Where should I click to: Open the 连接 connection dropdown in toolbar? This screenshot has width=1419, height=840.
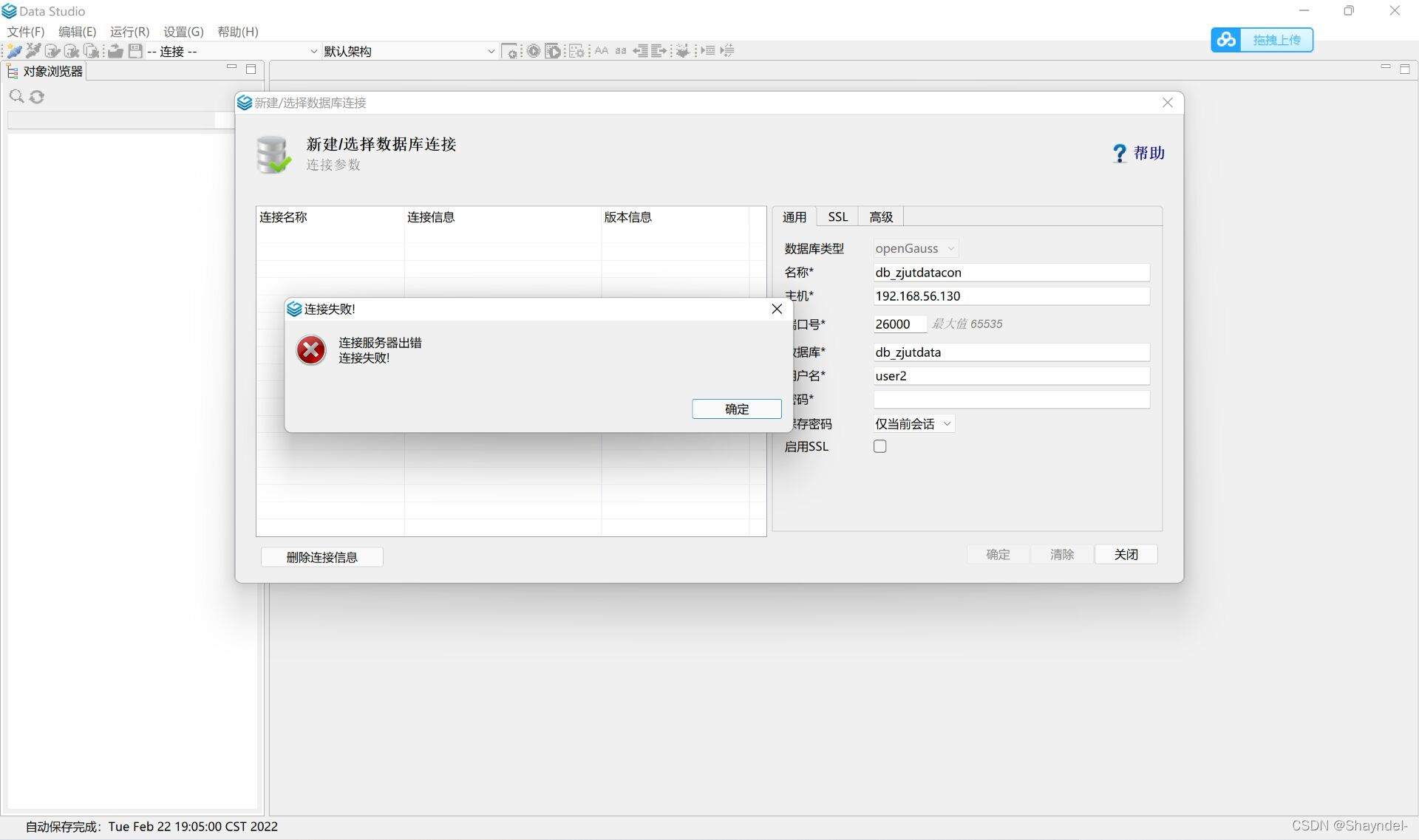313,51
